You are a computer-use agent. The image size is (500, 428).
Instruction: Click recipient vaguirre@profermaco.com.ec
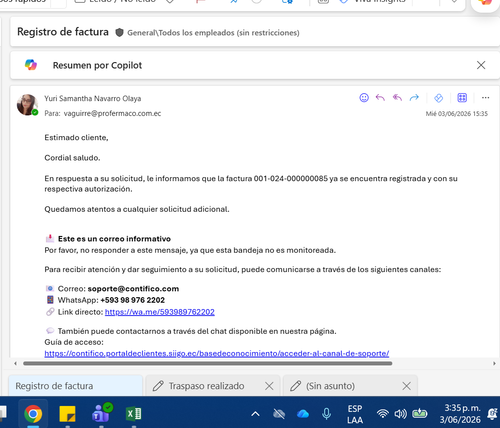click(112, 113)
